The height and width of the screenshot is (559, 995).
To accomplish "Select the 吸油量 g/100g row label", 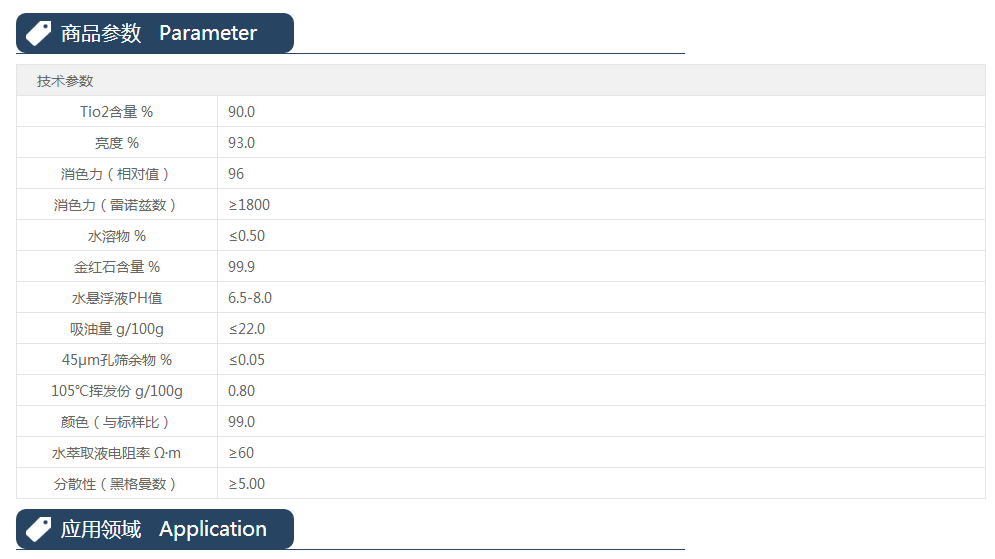I will (x=117, y=329).
